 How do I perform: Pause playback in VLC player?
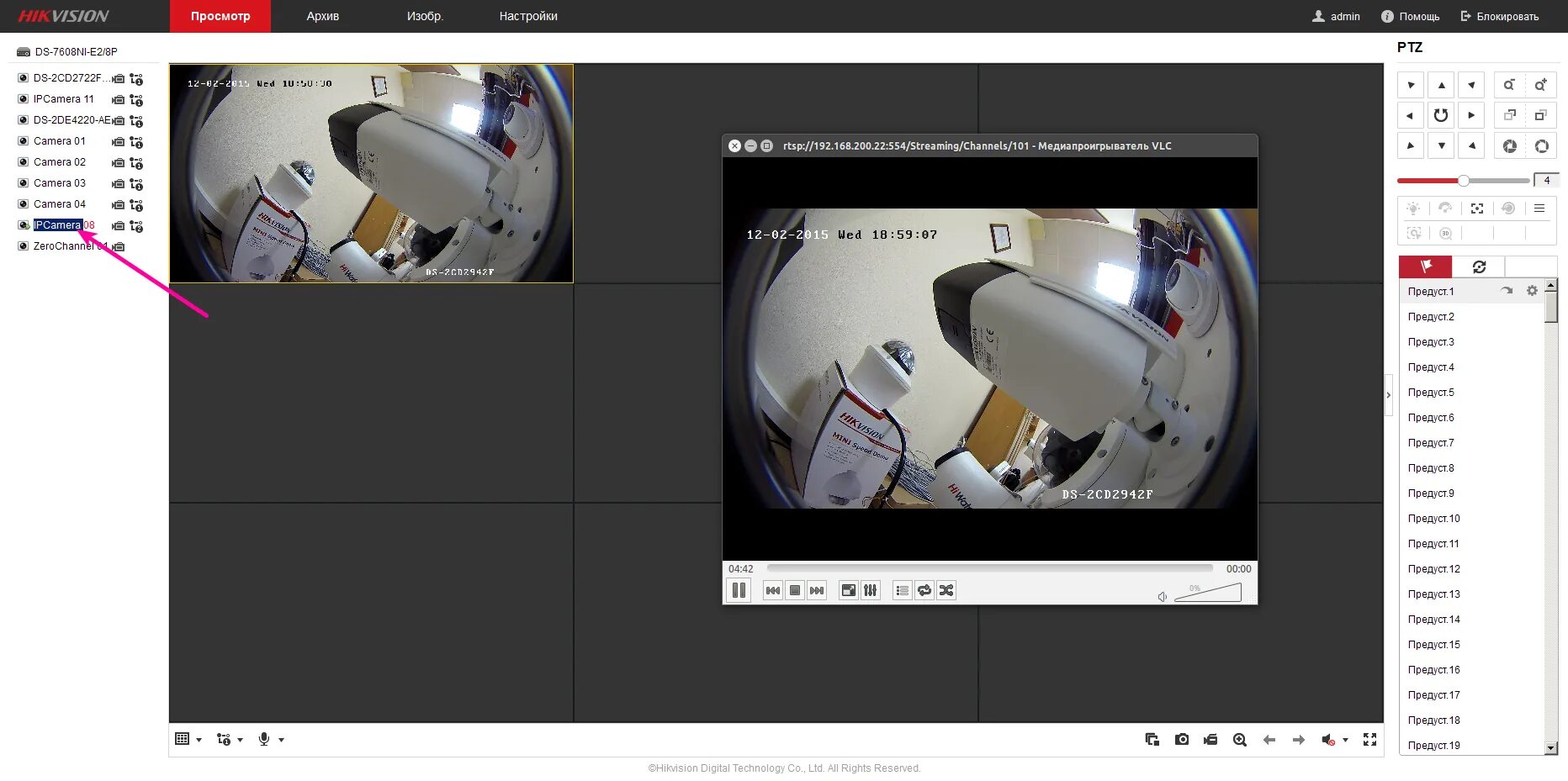point(739,590)
